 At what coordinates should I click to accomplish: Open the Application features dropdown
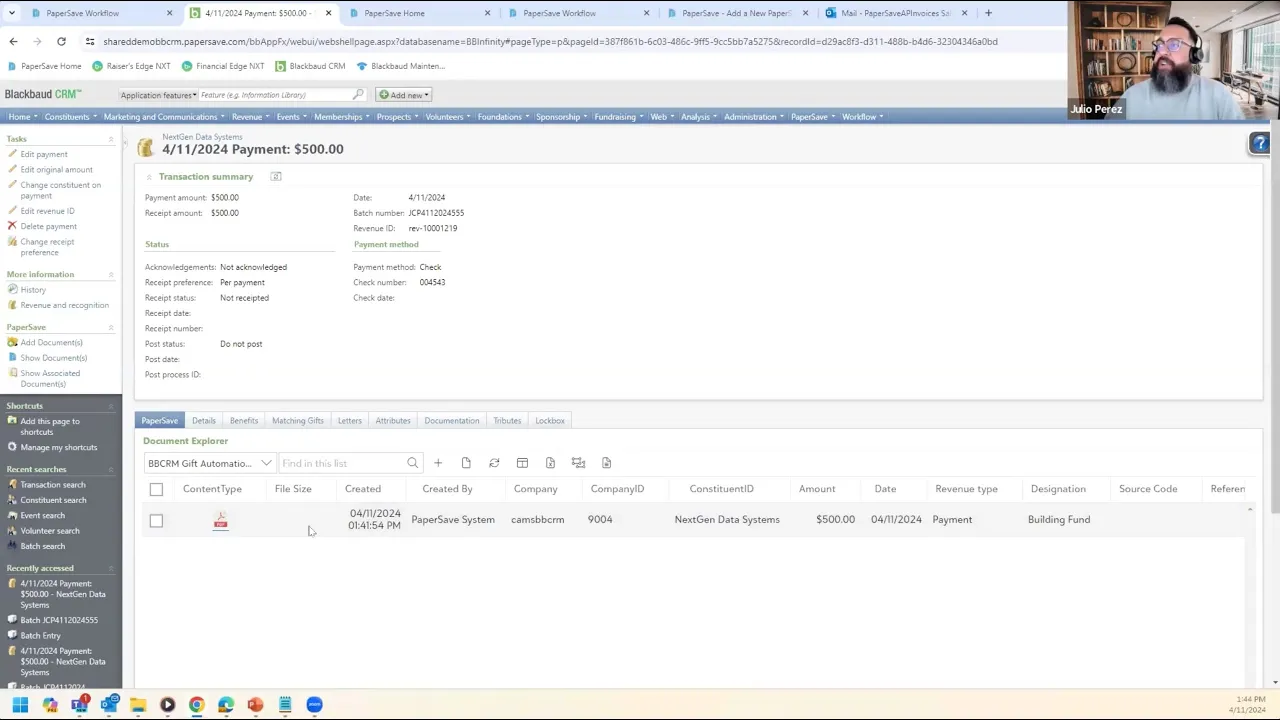pyautogui.click(x=158, y=95)
